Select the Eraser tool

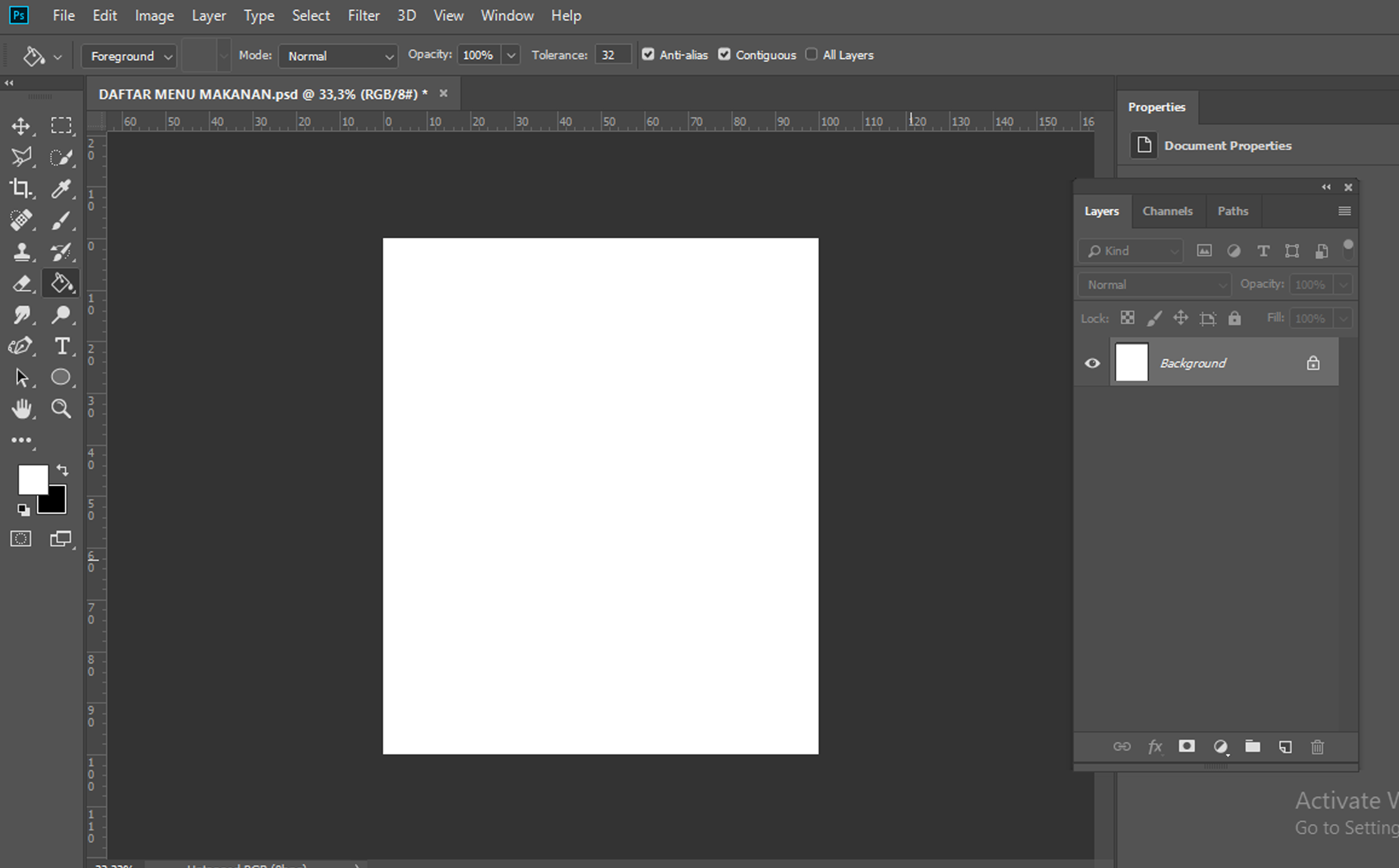(x=21, y=284)
